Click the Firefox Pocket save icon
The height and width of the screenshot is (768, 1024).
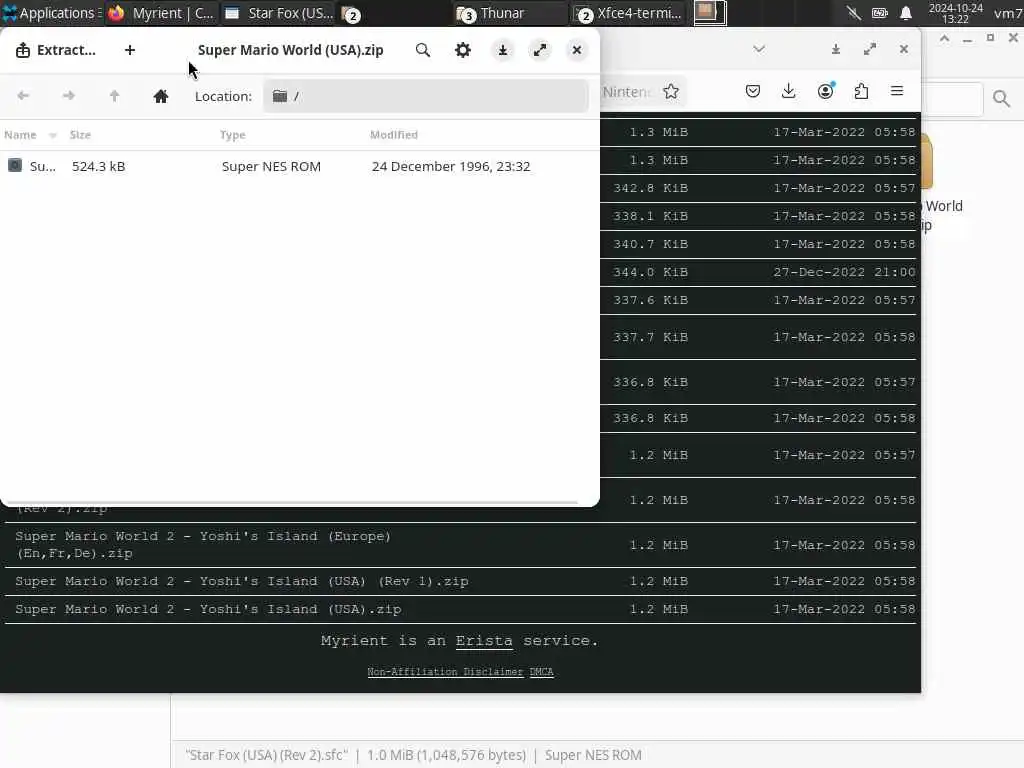[x=752, y=91]
